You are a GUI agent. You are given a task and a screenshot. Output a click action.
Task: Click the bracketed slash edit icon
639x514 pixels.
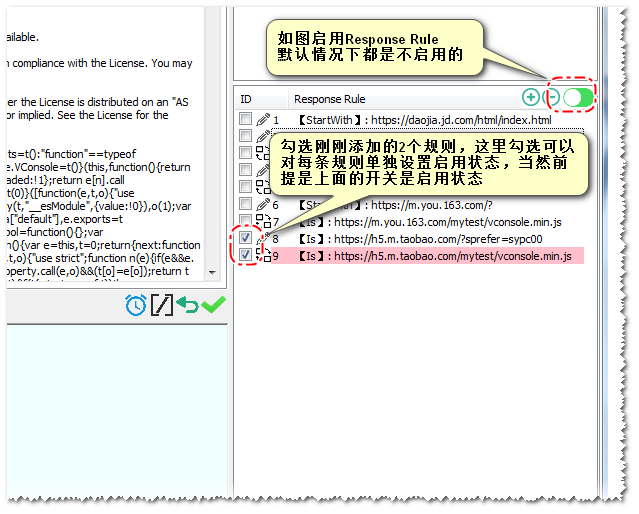(161, 304)
